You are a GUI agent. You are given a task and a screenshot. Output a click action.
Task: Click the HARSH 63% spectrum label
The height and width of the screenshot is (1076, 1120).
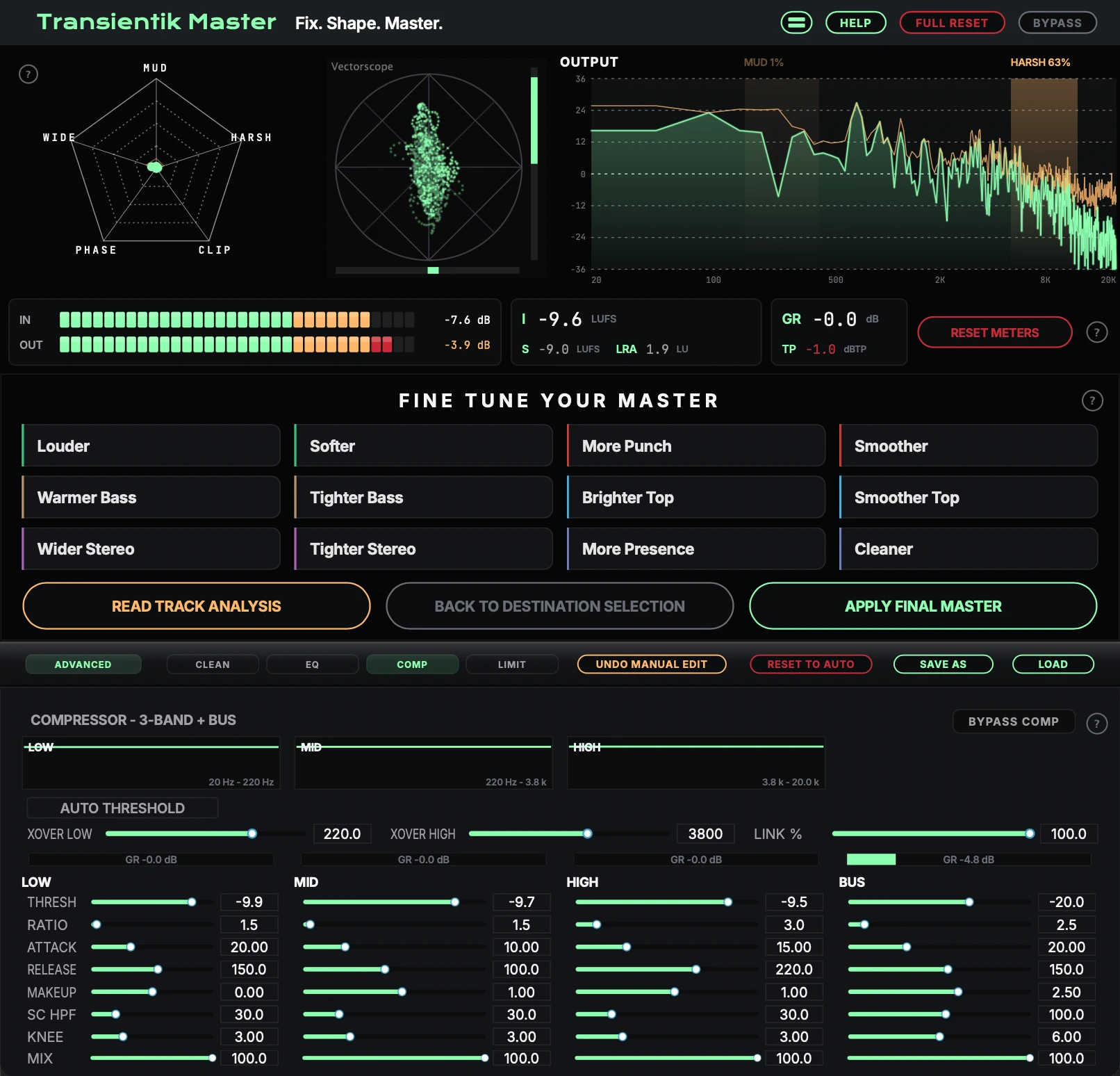1040,63
